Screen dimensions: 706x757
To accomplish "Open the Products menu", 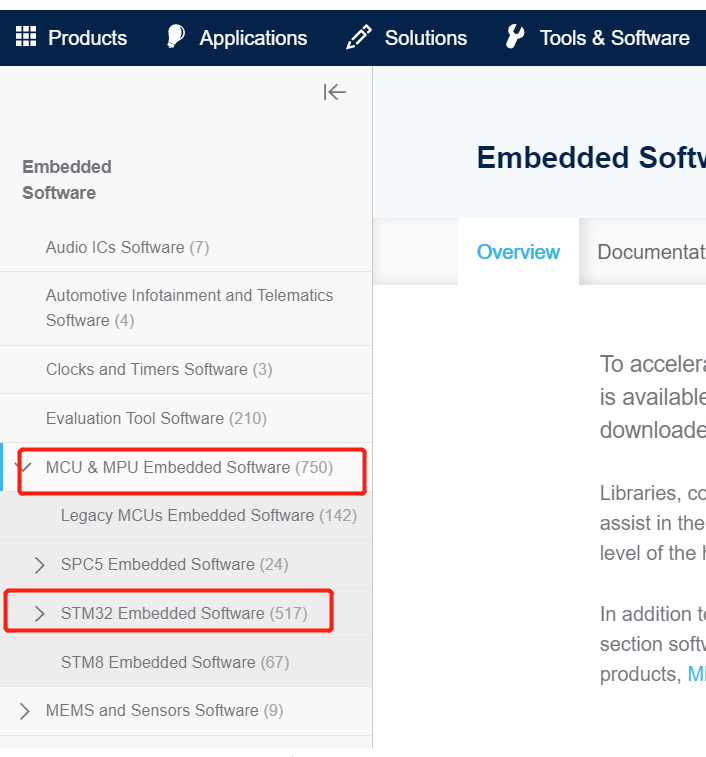I will click(87, 38).
